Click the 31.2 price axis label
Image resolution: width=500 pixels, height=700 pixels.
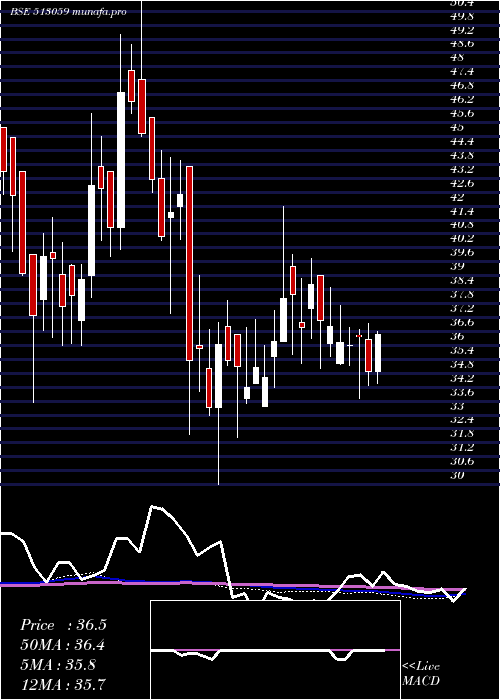tap(462, 448)
